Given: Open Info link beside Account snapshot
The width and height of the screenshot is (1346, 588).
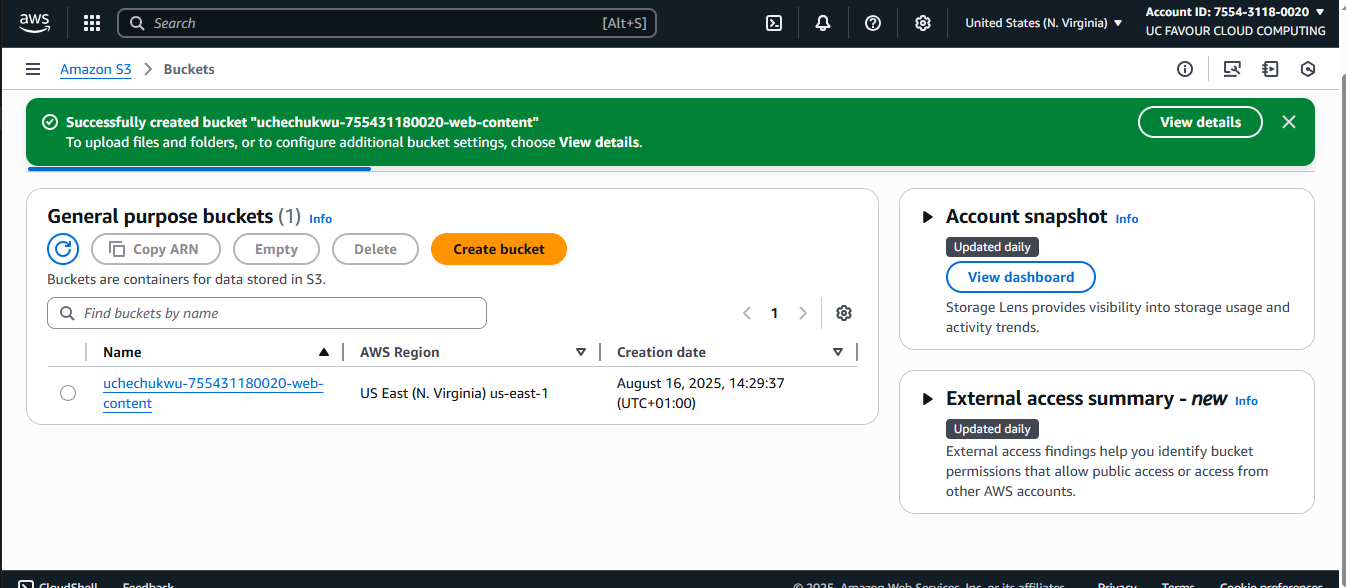Looking at the screenshot, I should (1127, 219).
